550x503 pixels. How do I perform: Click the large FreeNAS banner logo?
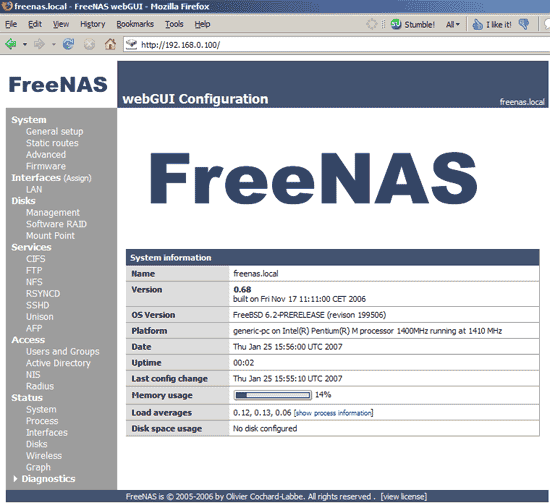[314, 178]
